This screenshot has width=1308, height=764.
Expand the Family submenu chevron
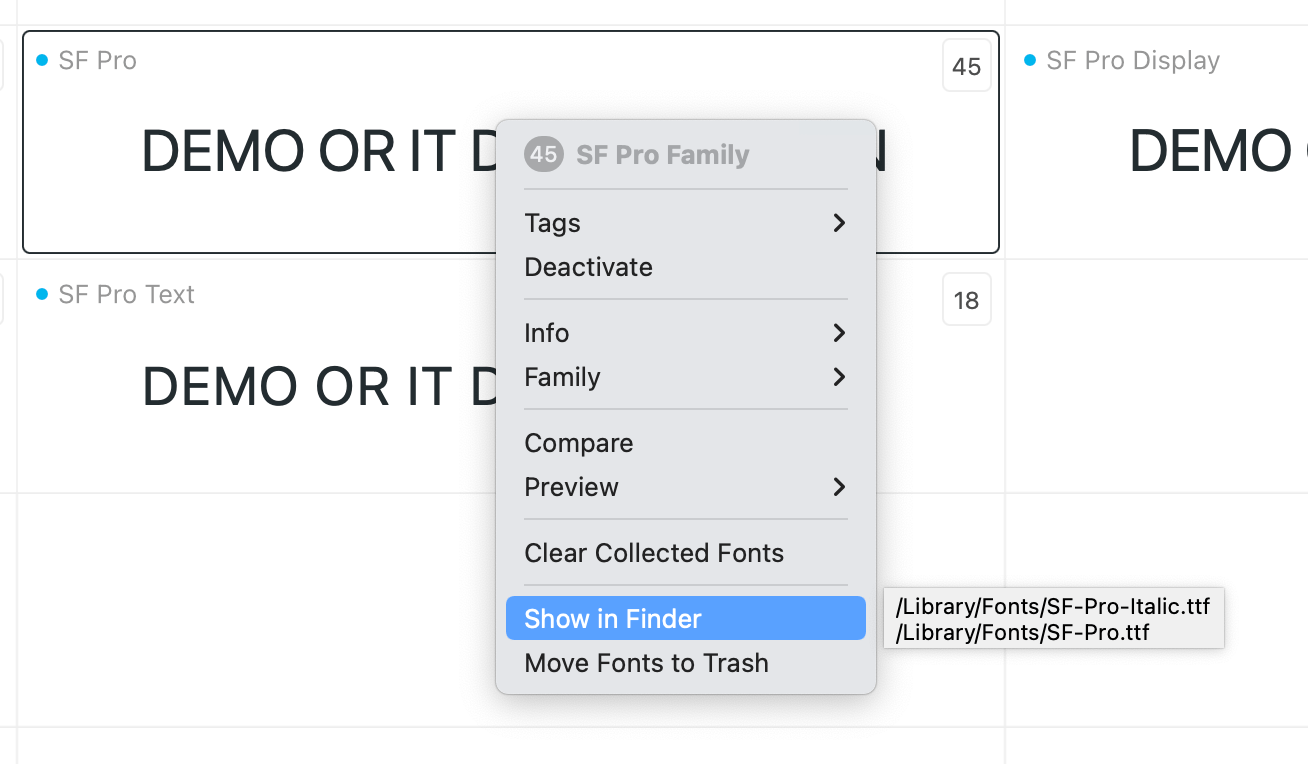839,377
